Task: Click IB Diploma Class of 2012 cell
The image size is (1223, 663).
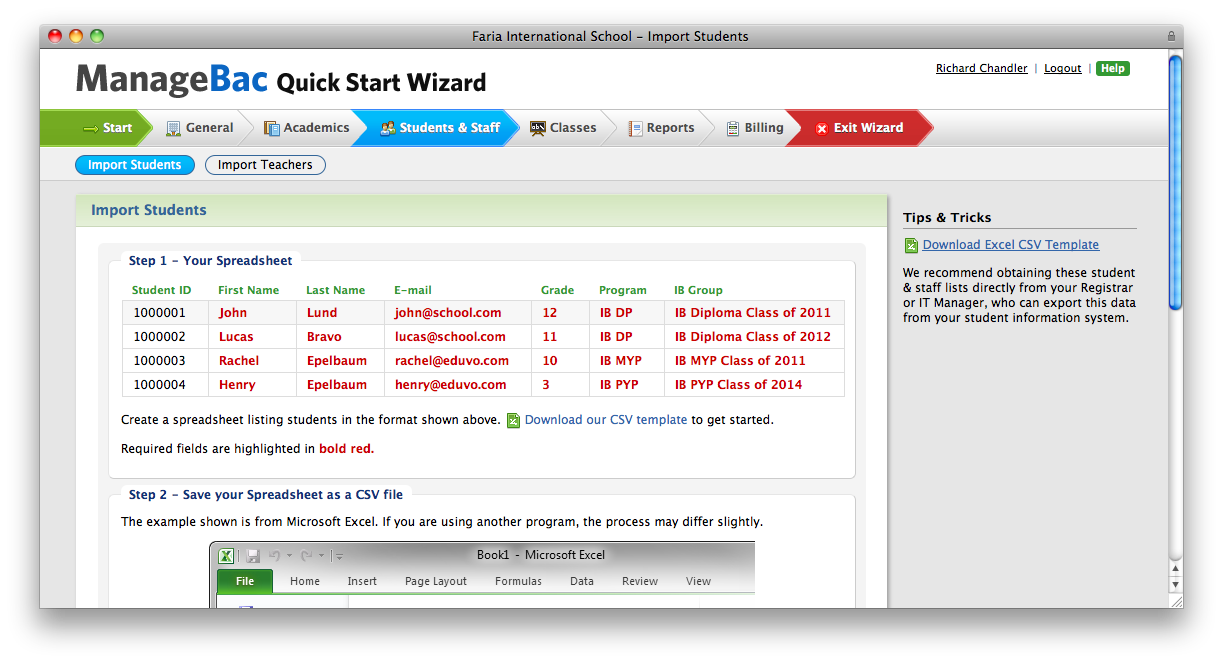Action: [753, 337]
